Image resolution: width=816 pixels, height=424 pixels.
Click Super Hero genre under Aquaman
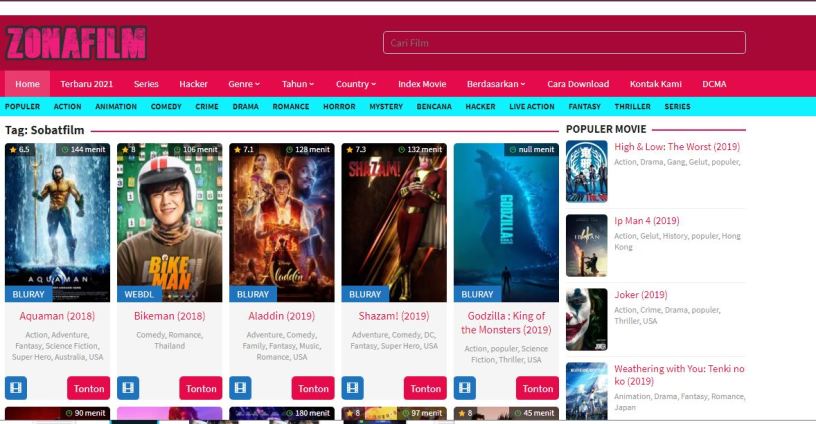tap(32, 357)
